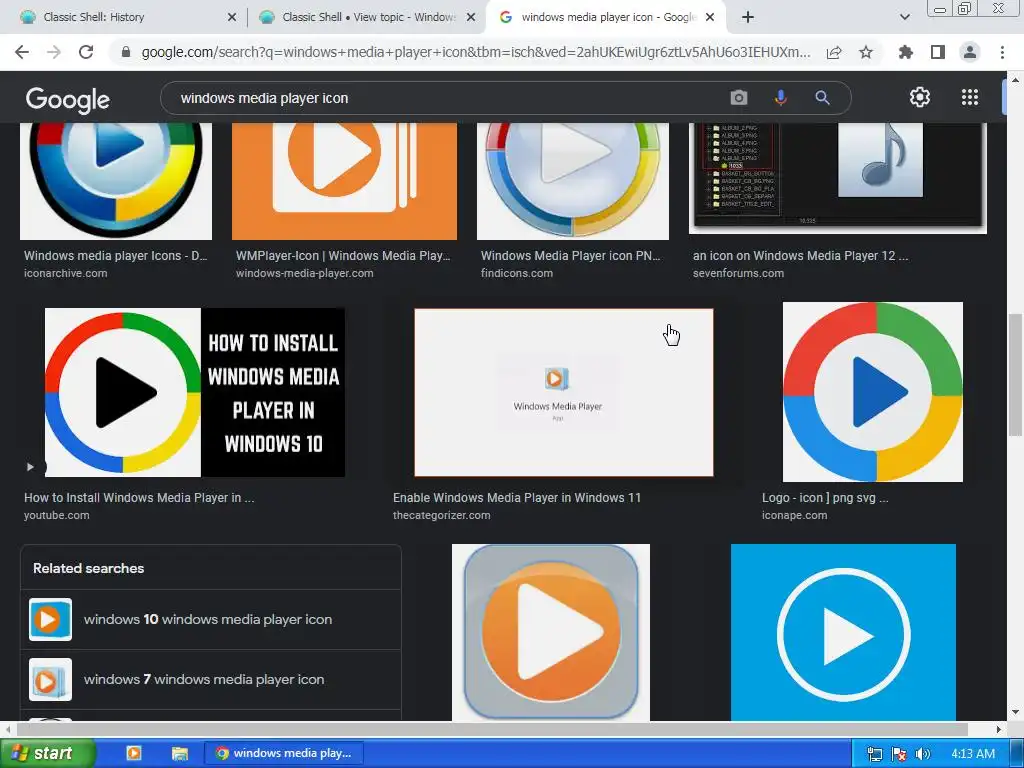
Task: Click 'Logo - icon ] png svg' title
Action: (825, 498)
